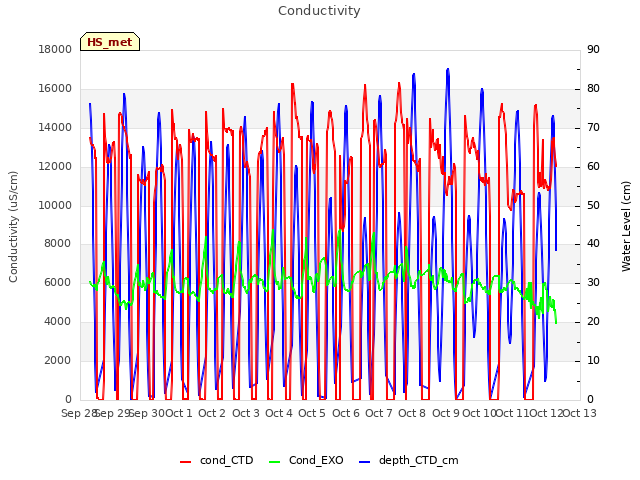Click the 20 right axis tick label
The width and height of the screenshot is (640, 480).
point(593,322)
